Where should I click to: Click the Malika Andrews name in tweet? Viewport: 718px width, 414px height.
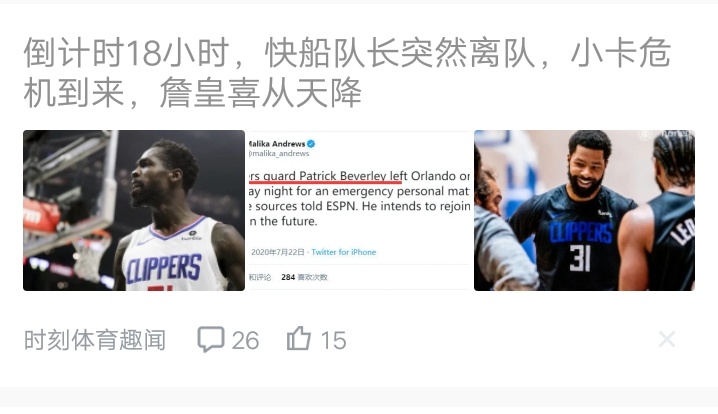click(277, 144)
